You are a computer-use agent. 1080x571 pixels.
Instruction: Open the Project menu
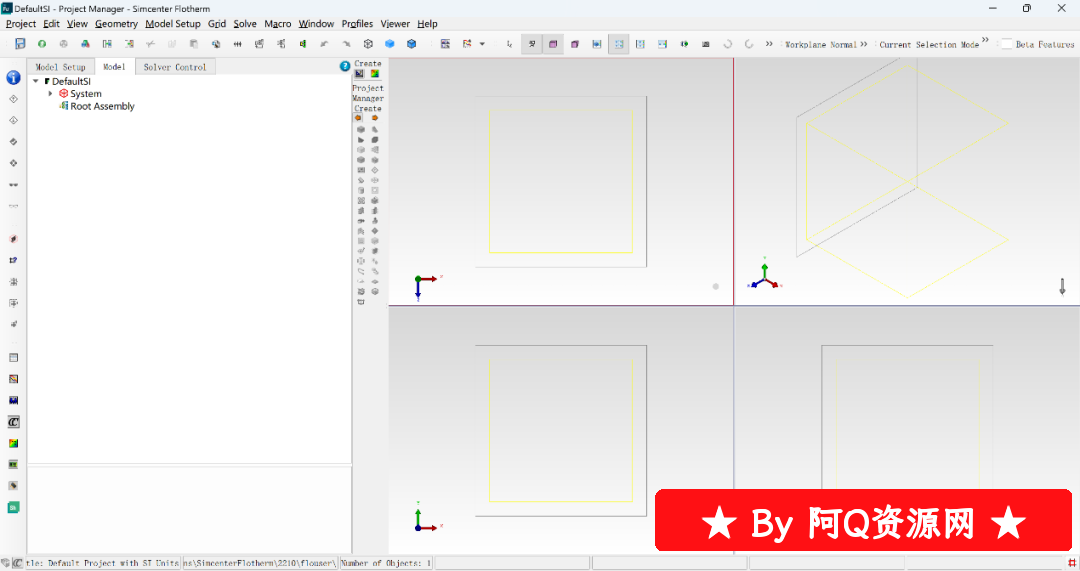click(x=21, y=23)
